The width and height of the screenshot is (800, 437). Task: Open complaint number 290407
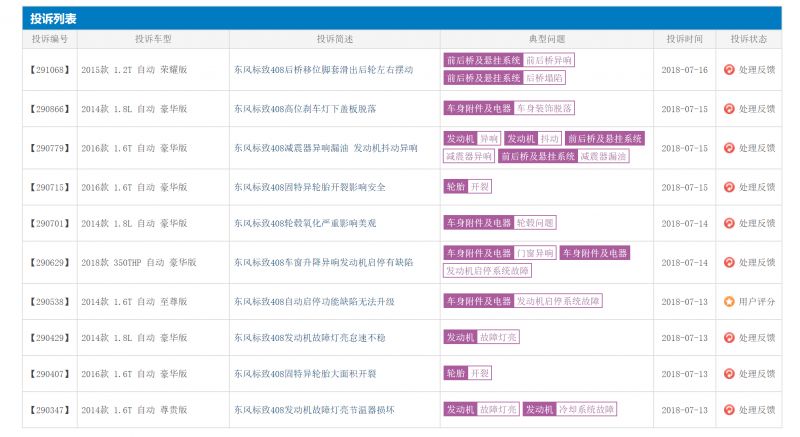(x=49, y=374)
